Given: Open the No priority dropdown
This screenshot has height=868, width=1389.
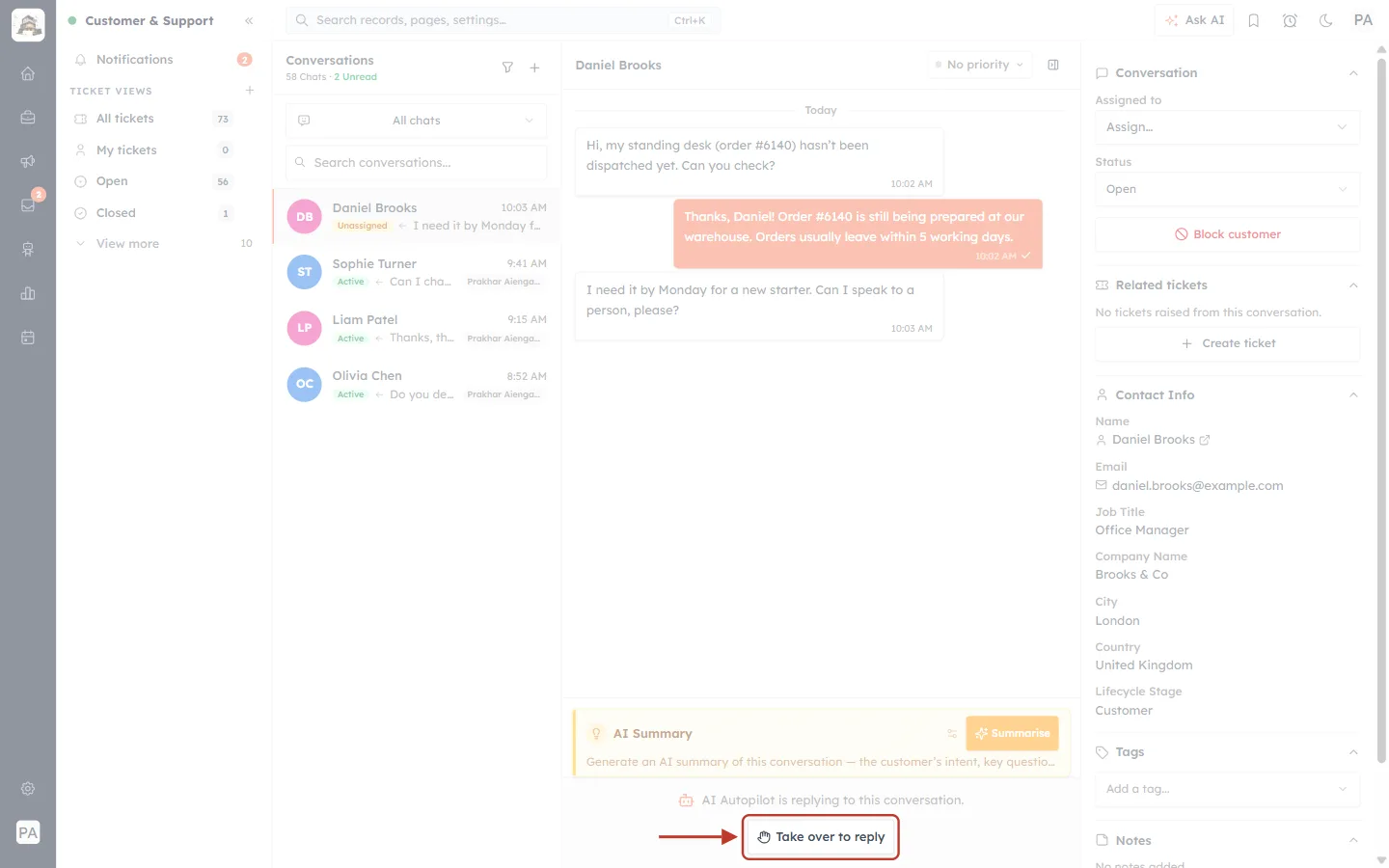Looking at the screenshot, I should click(979, 65).
